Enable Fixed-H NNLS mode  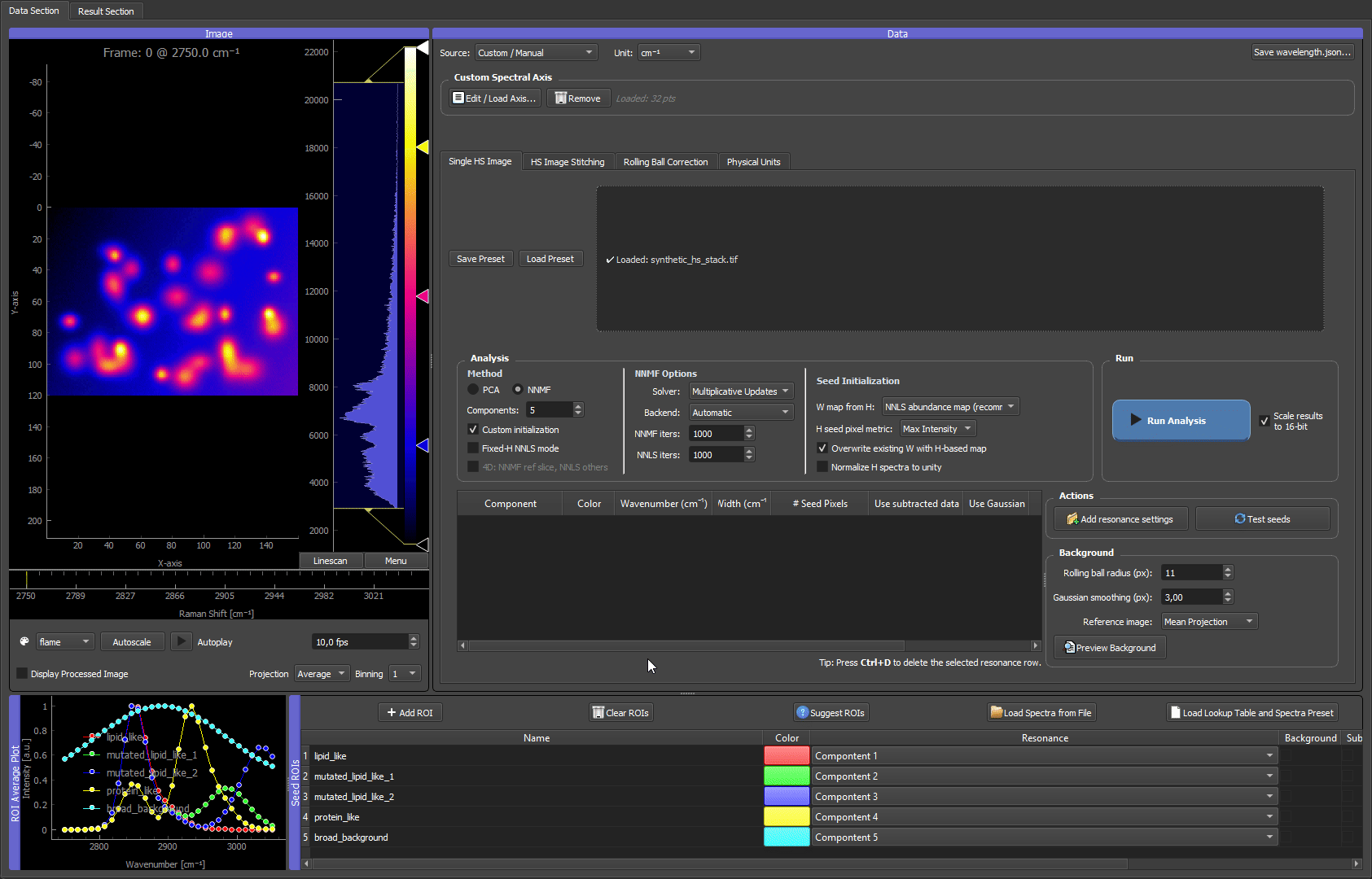click(473, 448)
